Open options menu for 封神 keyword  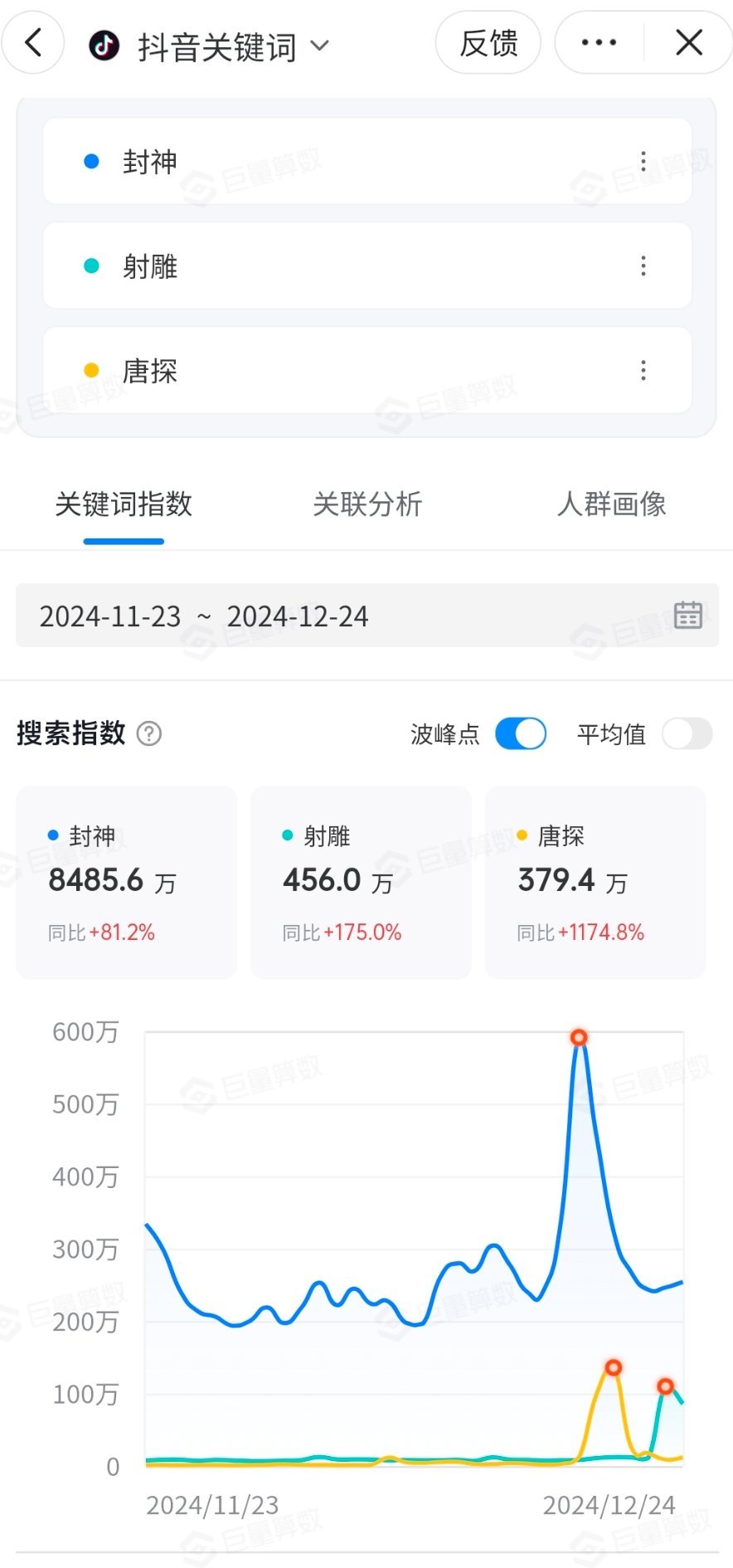[643, 162]
